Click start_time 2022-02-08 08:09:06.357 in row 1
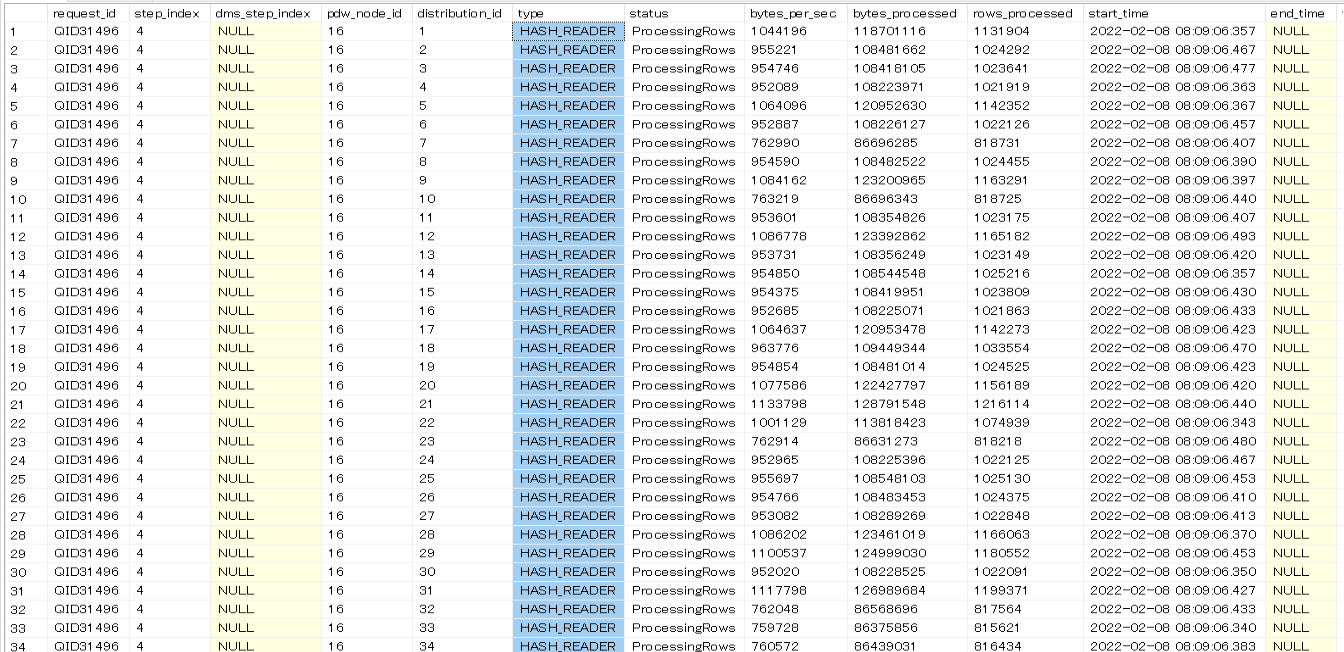The height and width of the screenshot is (652, 1344). tap(1173, 31)
